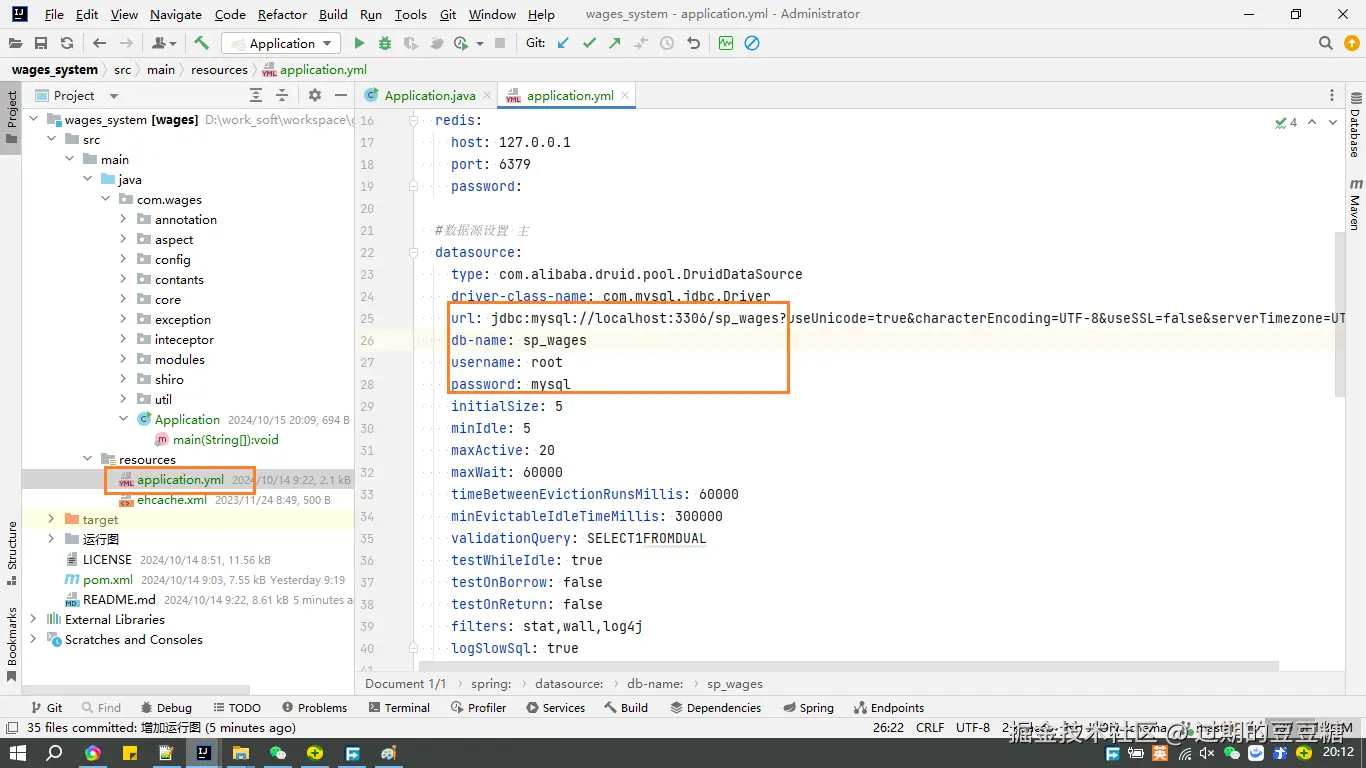
Task: Switch to the Application.java editor tab
Action: pyautogui.click(x=429, y=95)
